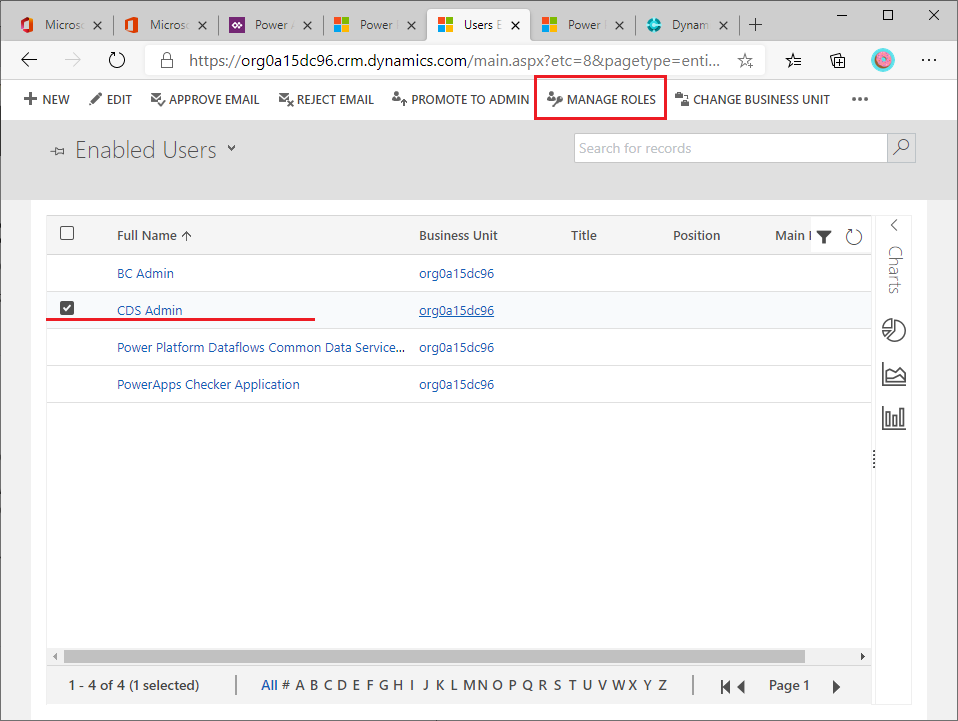Open browser Collections

[838, 60]
